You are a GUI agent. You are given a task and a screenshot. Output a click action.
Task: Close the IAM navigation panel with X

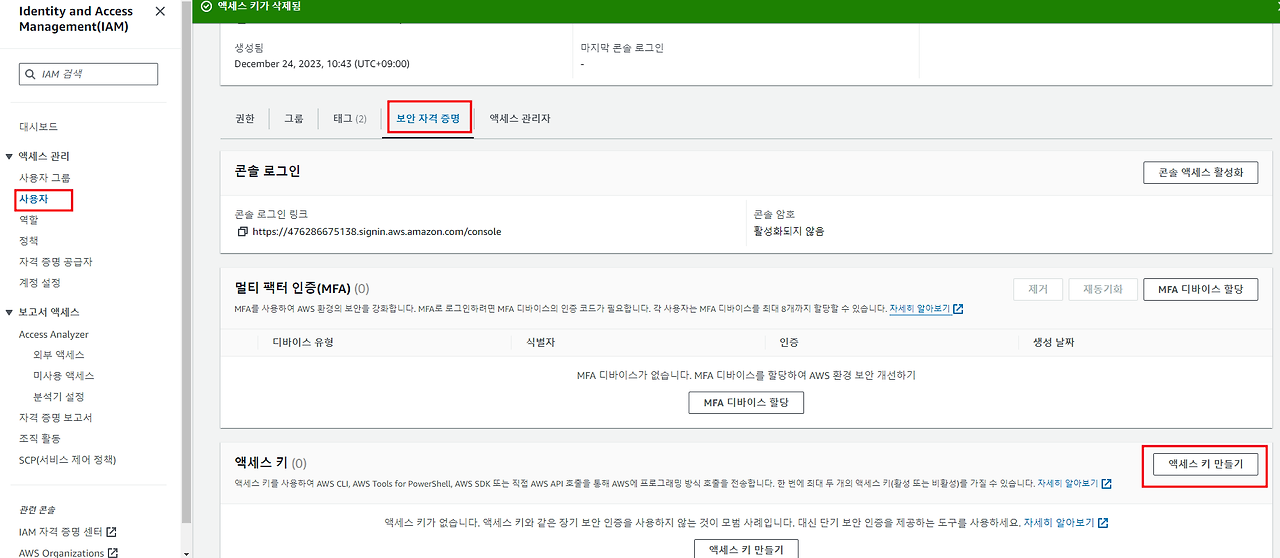(161, 11)
